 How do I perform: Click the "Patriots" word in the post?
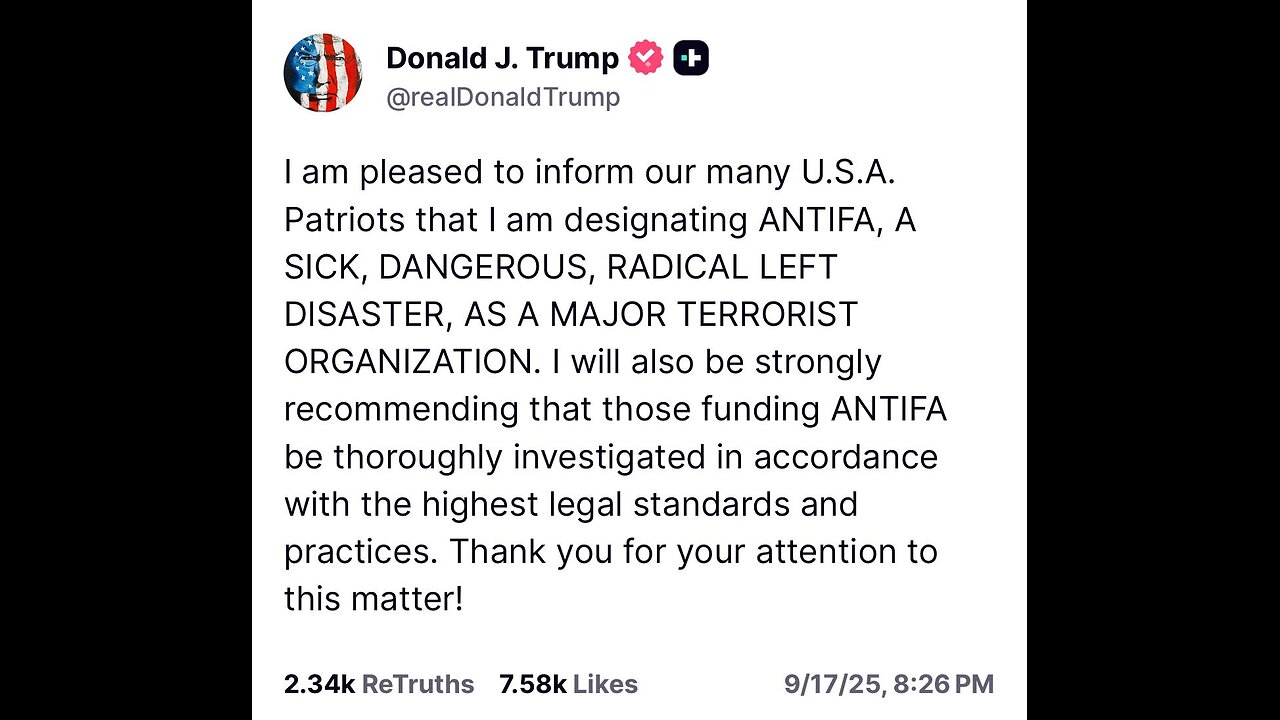pos(344,220)
